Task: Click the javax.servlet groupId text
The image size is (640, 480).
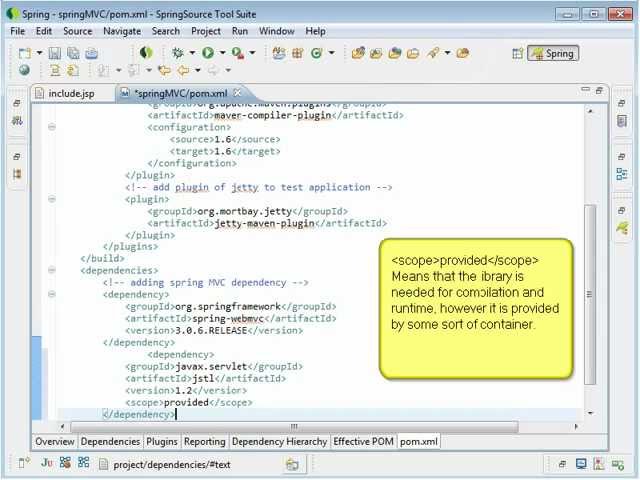Action: tap(211, 367)
